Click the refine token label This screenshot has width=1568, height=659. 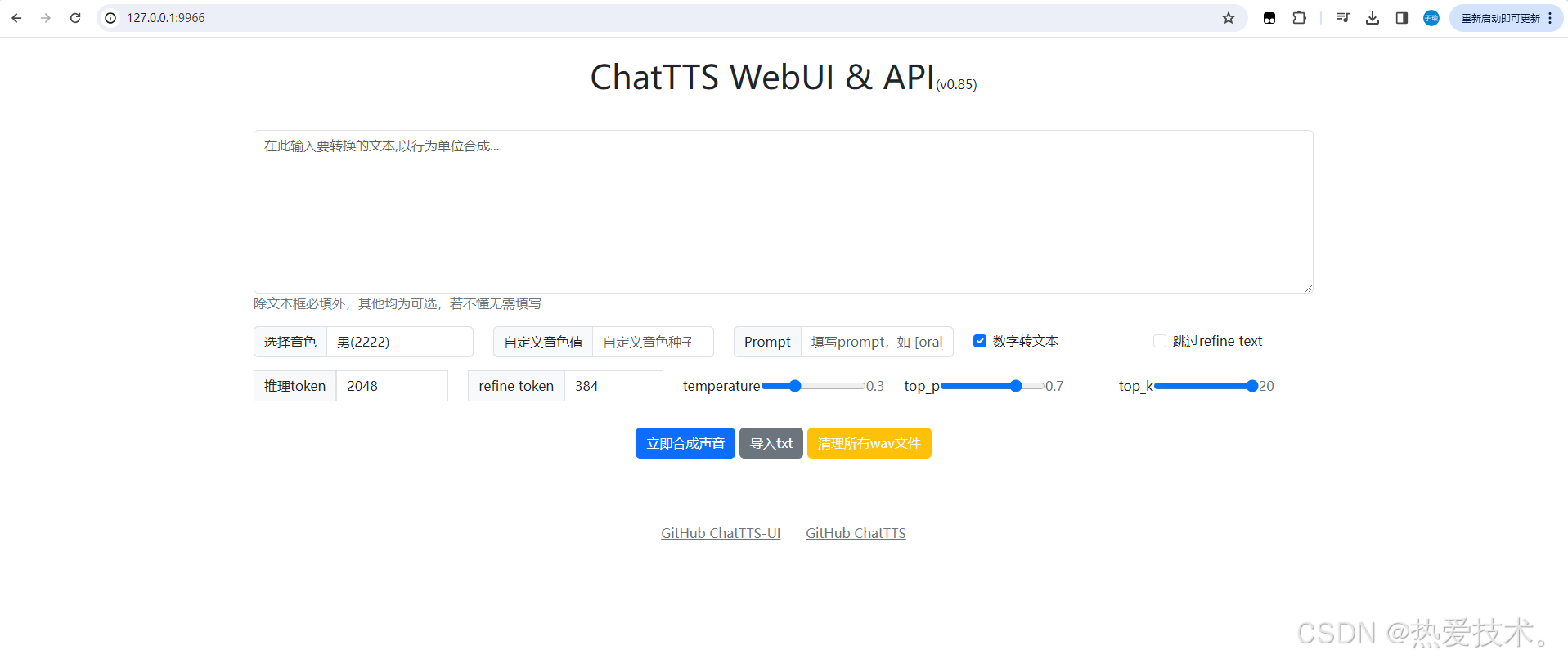[516, 386]
